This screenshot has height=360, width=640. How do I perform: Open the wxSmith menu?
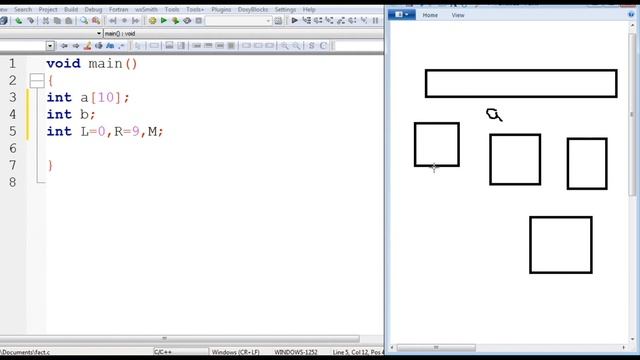click(146, 9)
